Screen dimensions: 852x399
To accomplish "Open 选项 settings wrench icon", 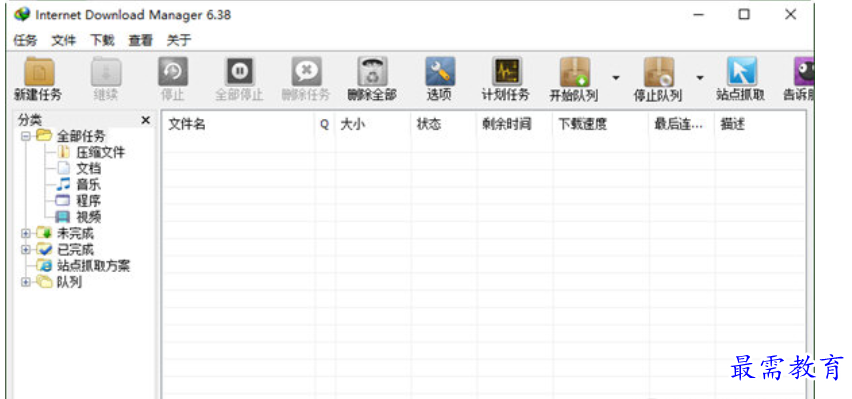I will pyautogui.click(x=440, y=72).
